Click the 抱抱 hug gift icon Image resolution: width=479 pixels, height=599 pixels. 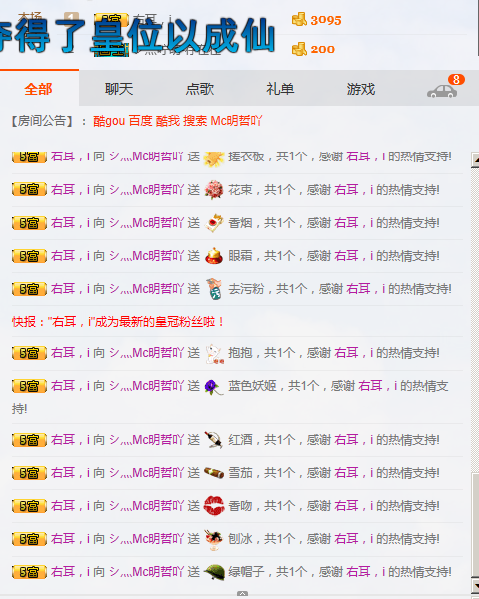click(x=214, y=354)
